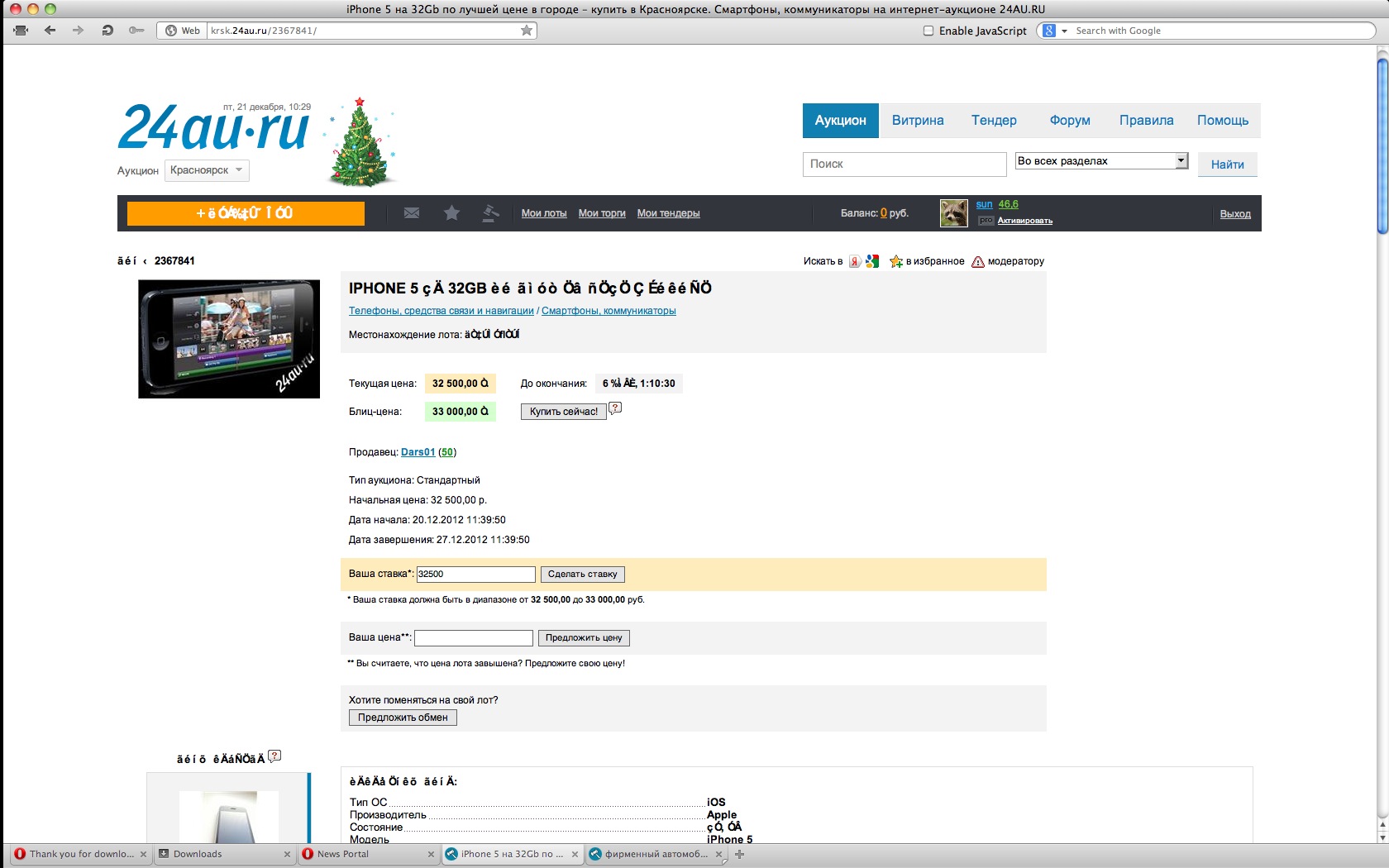Viewport: 1389px width, 868px height.
Task: Add lot to favorites with star-plus icon
Action: (x=896, y=261)
